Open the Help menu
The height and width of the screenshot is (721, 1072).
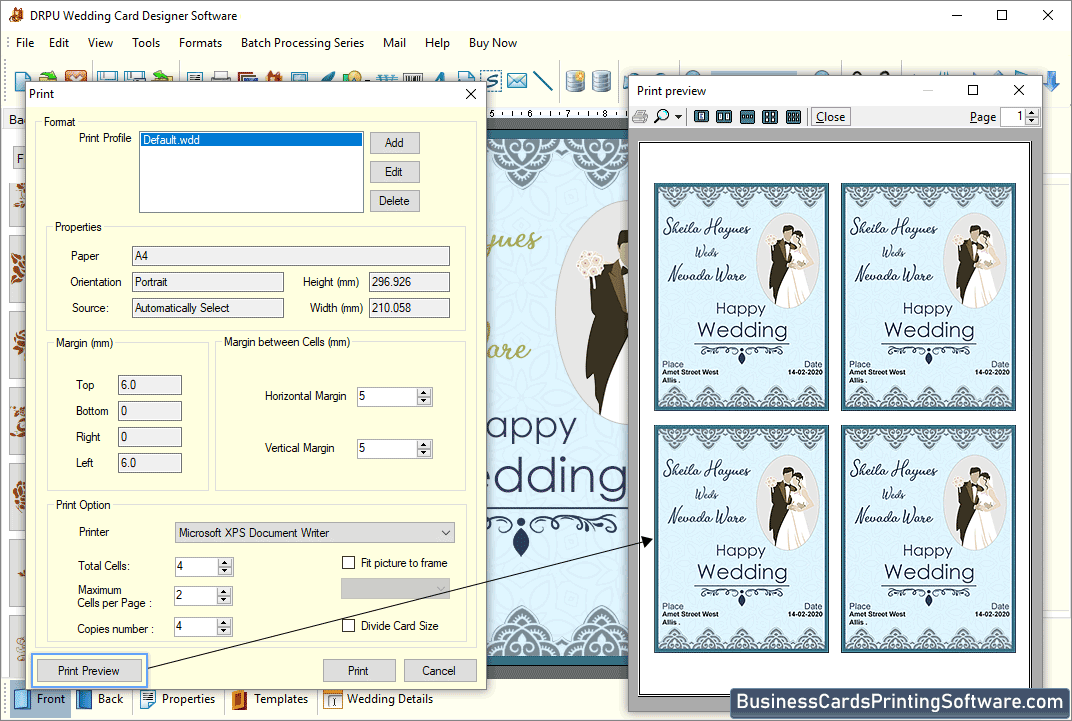pyautogui.click(x=437, y=42)
